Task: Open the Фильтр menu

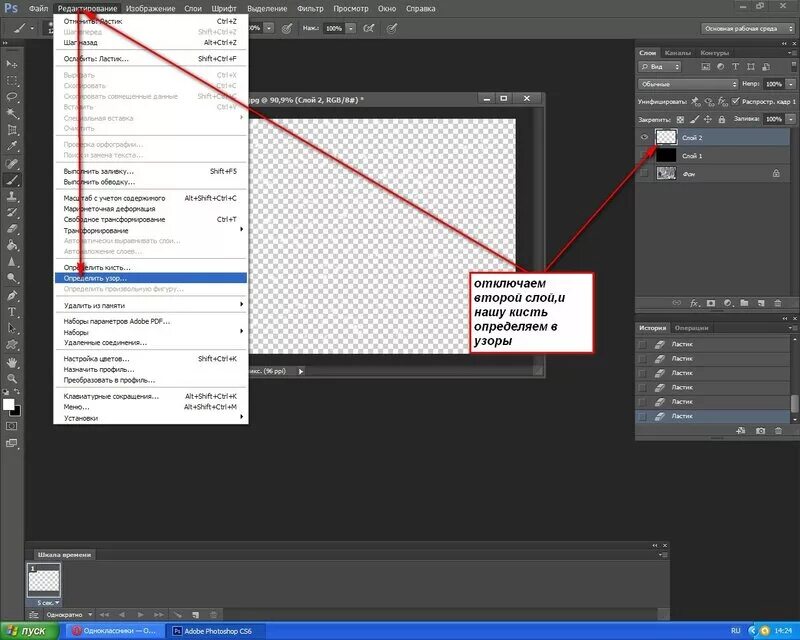Action: click(310, 8)
